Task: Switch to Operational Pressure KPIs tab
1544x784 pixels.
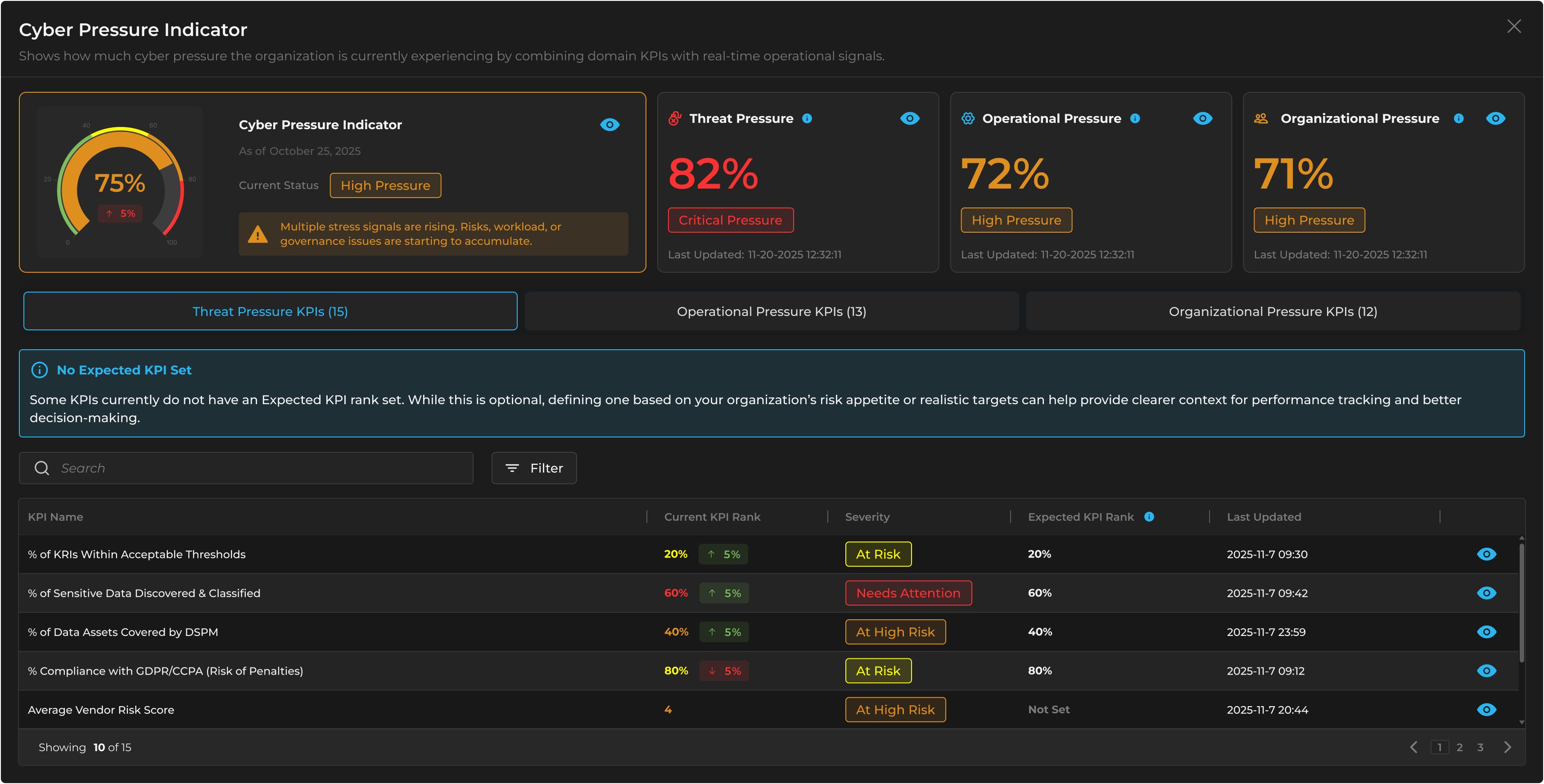Action: click(772, 312)
